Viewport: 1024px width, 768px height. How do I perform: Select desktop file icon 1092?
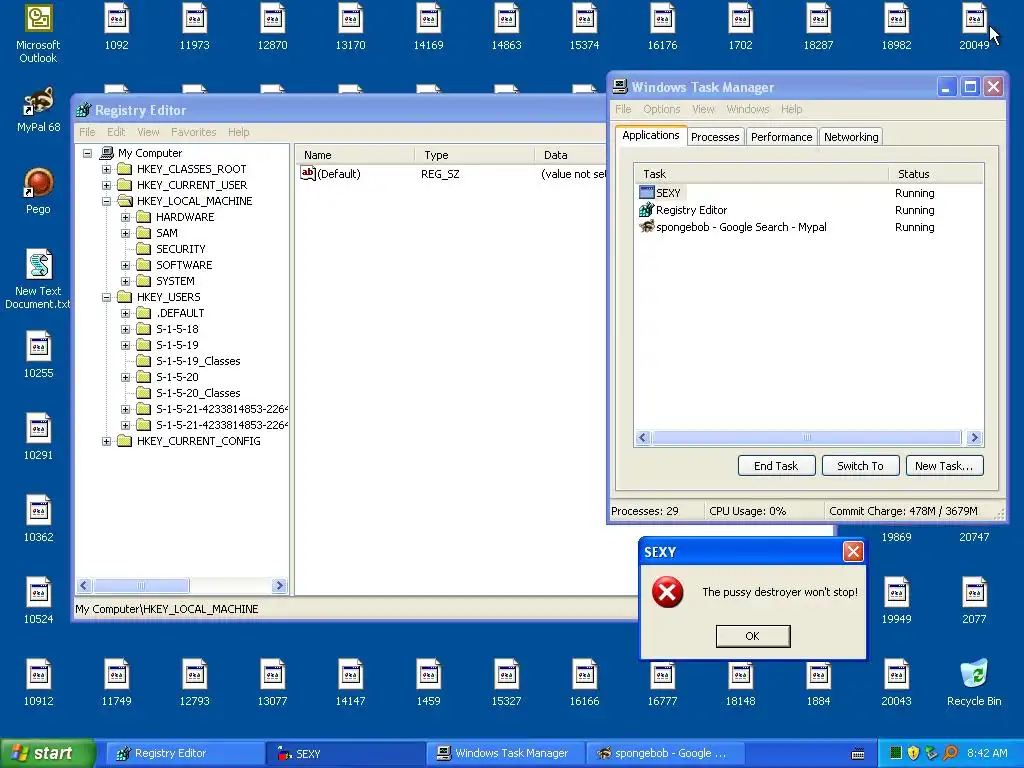116,27
